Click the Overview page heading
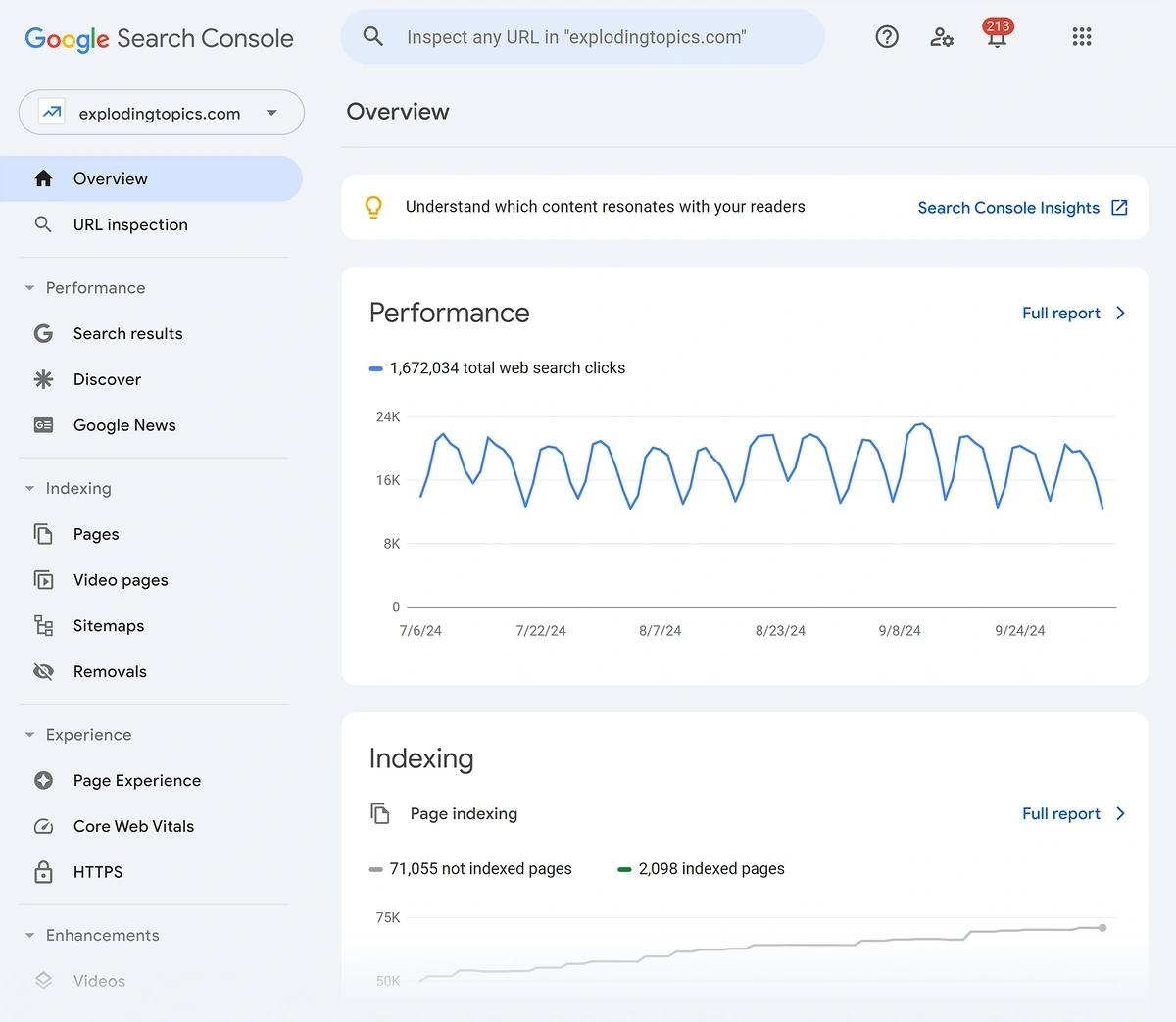Image resolution: width=1176 pixels, height=1022 pixels. click(x=398, y=112)
